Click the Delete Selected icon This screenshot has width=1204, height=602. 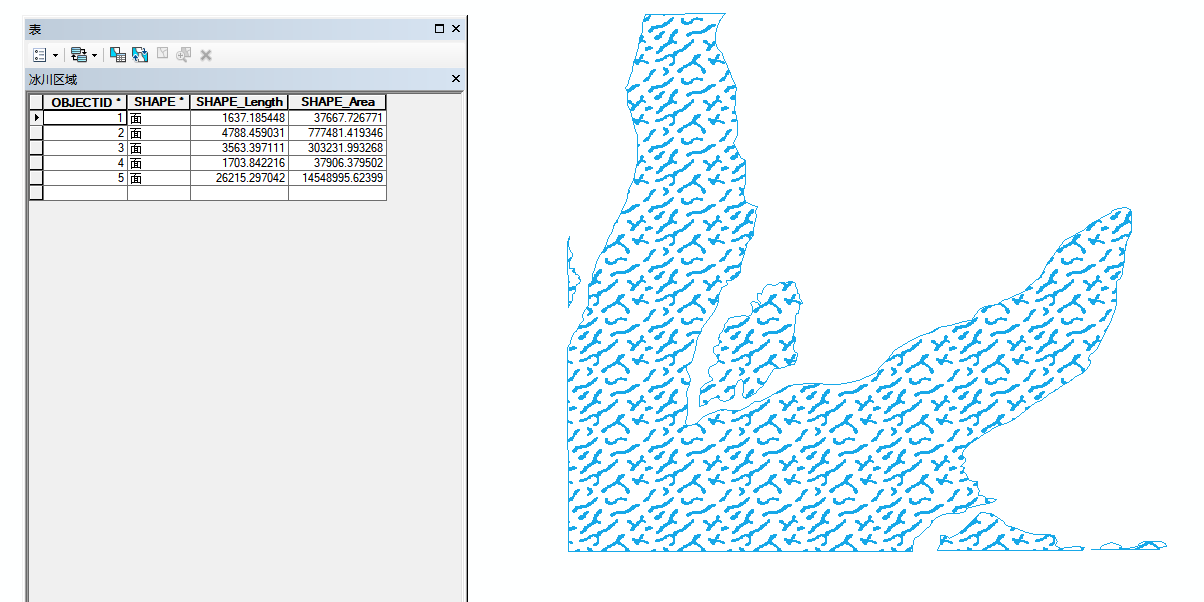click(206, 55)
